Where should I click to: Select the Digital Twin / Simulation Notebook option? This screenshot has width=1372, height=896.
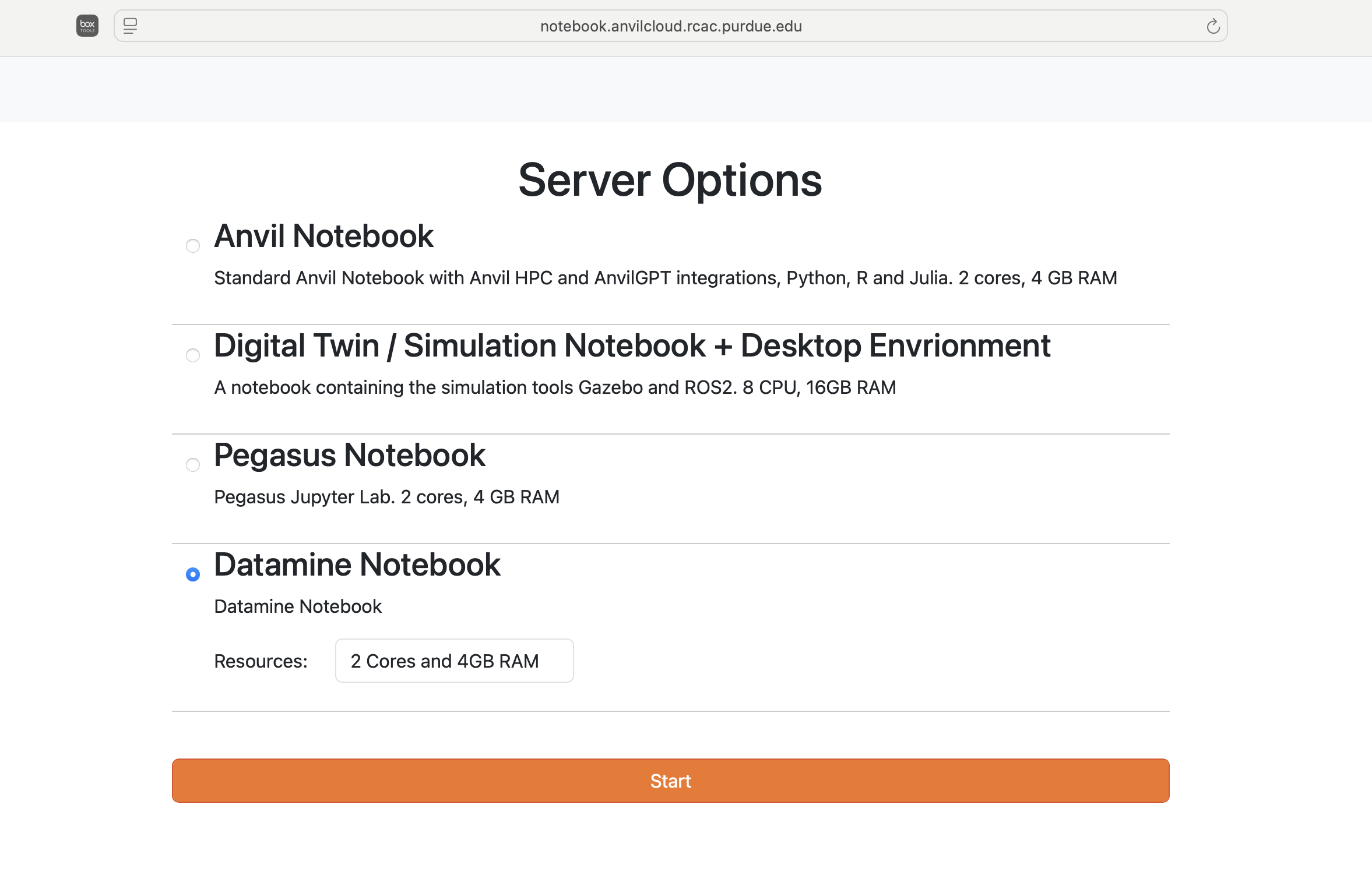pyautogui.click(x=193, y=355)
